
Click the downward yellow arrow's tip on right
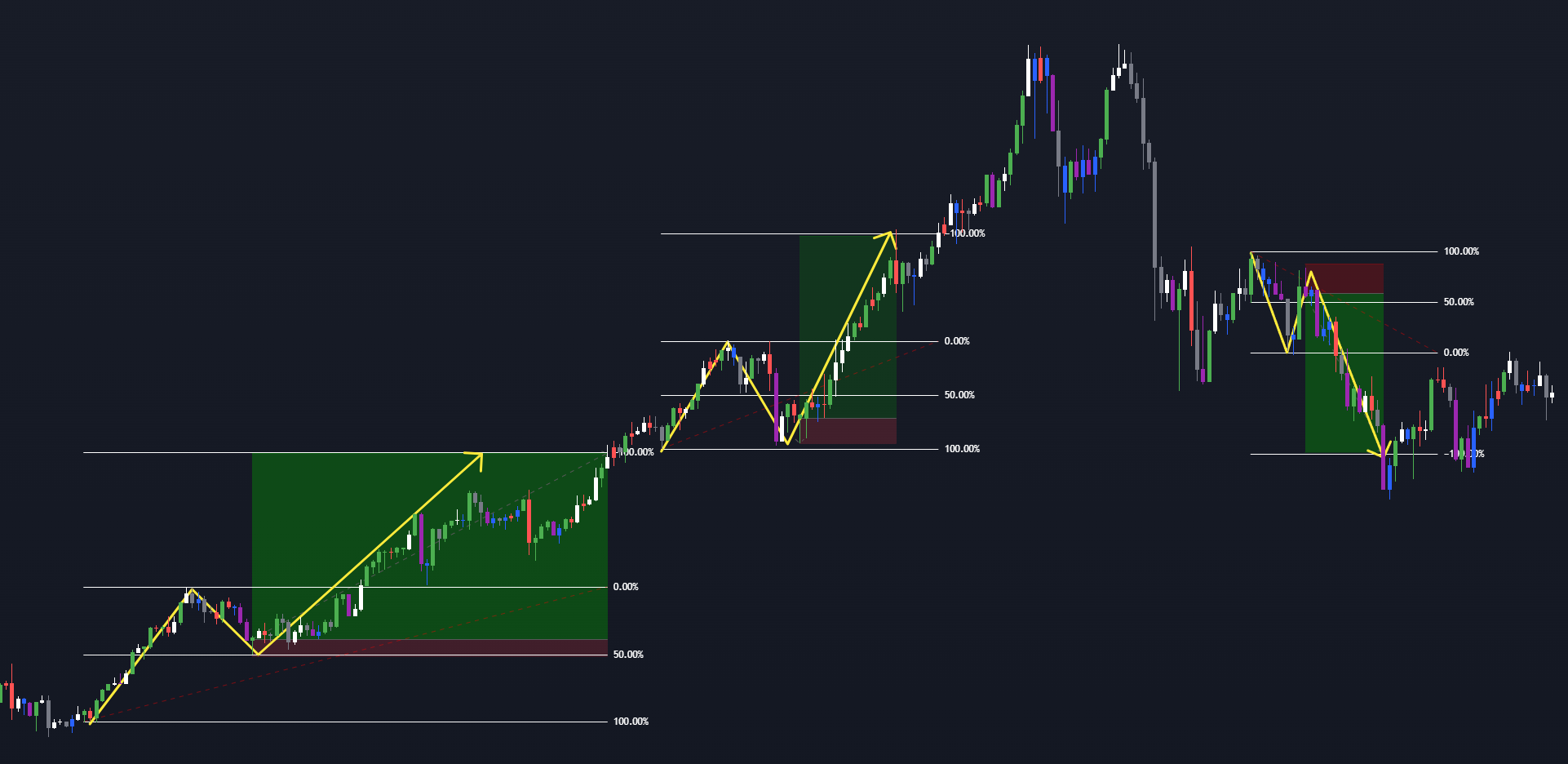tap(1381, 455)
